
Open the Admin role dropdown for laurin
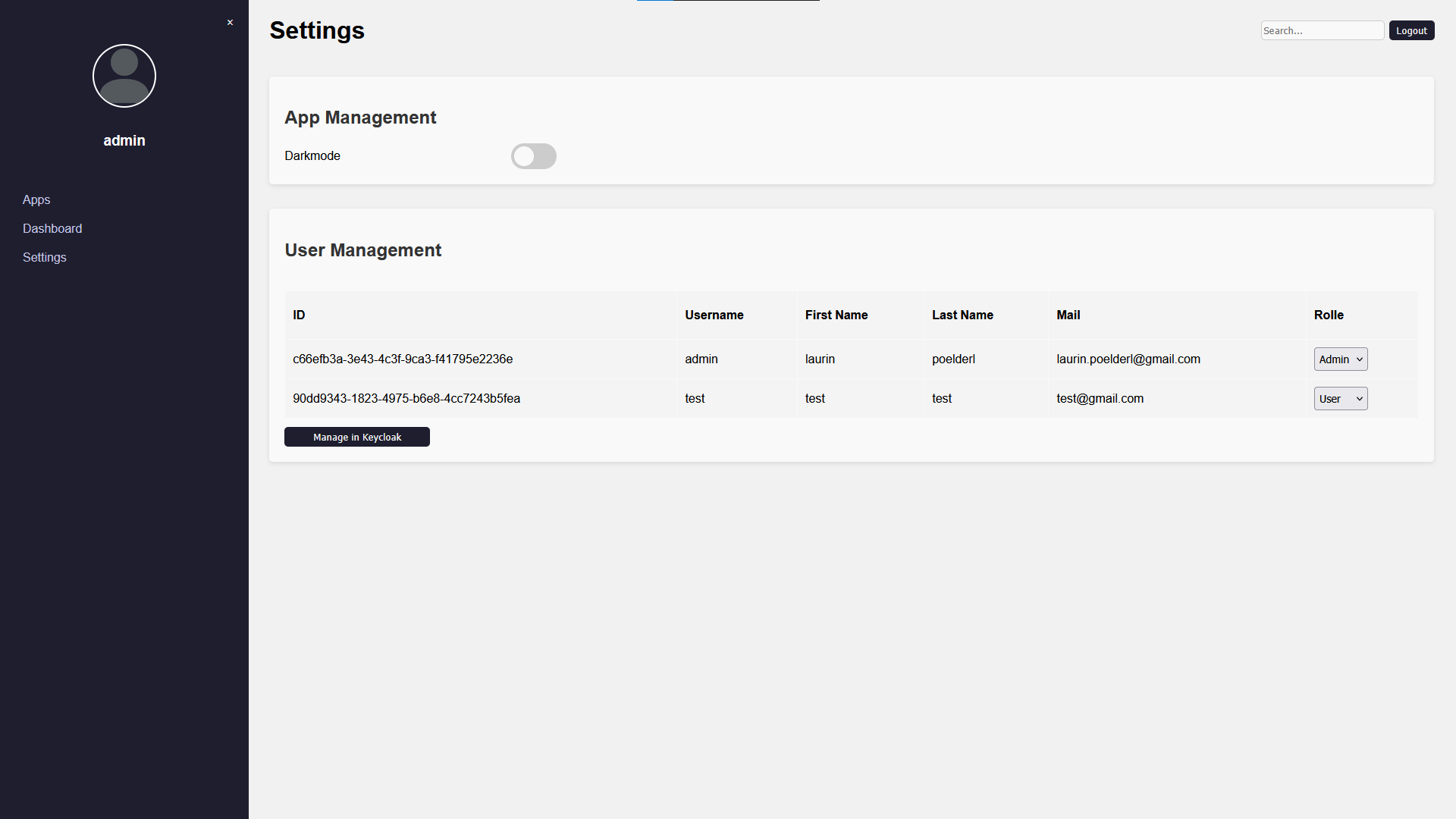point(1340,359)
